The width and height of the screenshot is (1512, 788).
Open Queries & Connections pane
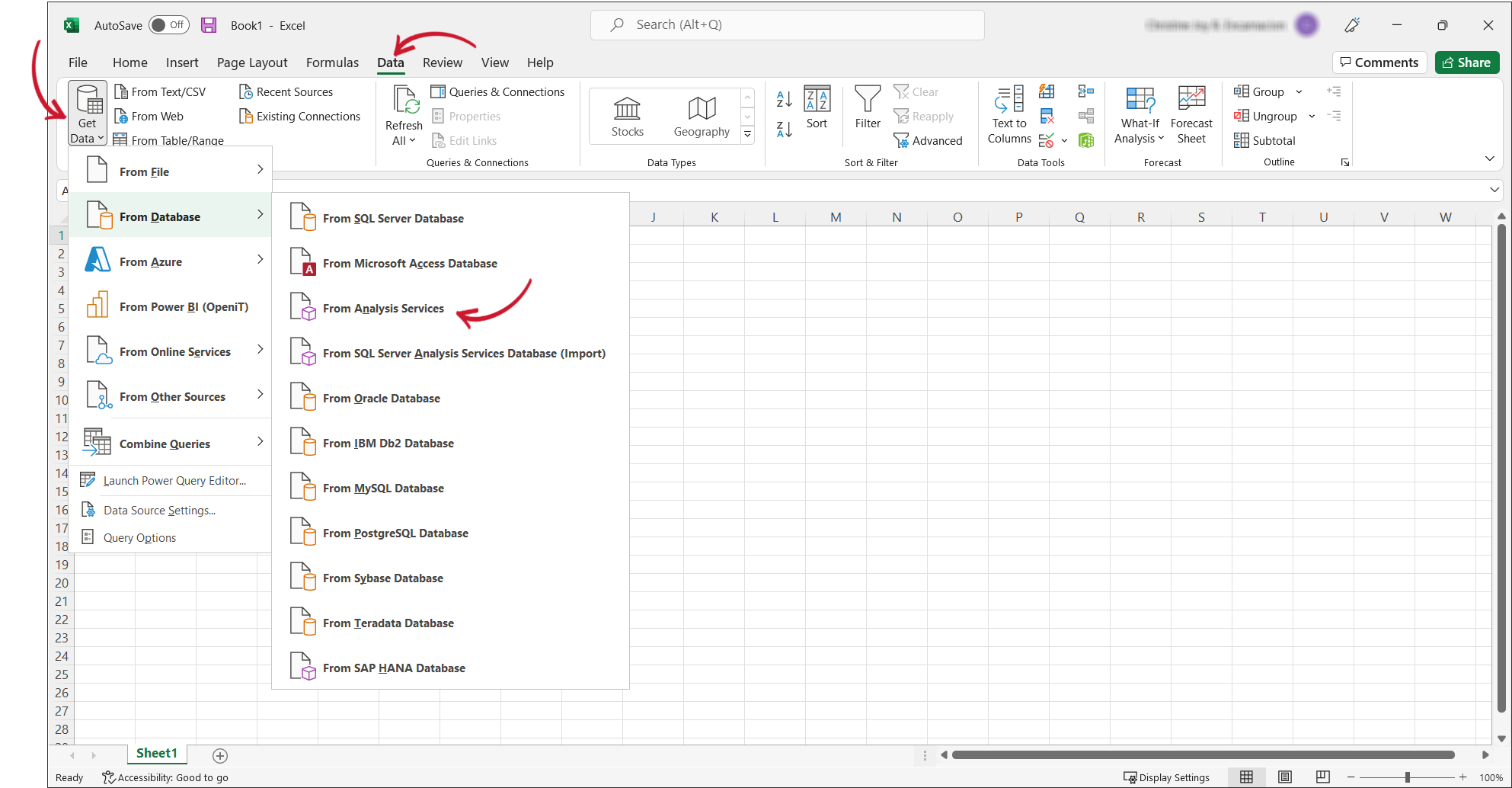[498, 91]
